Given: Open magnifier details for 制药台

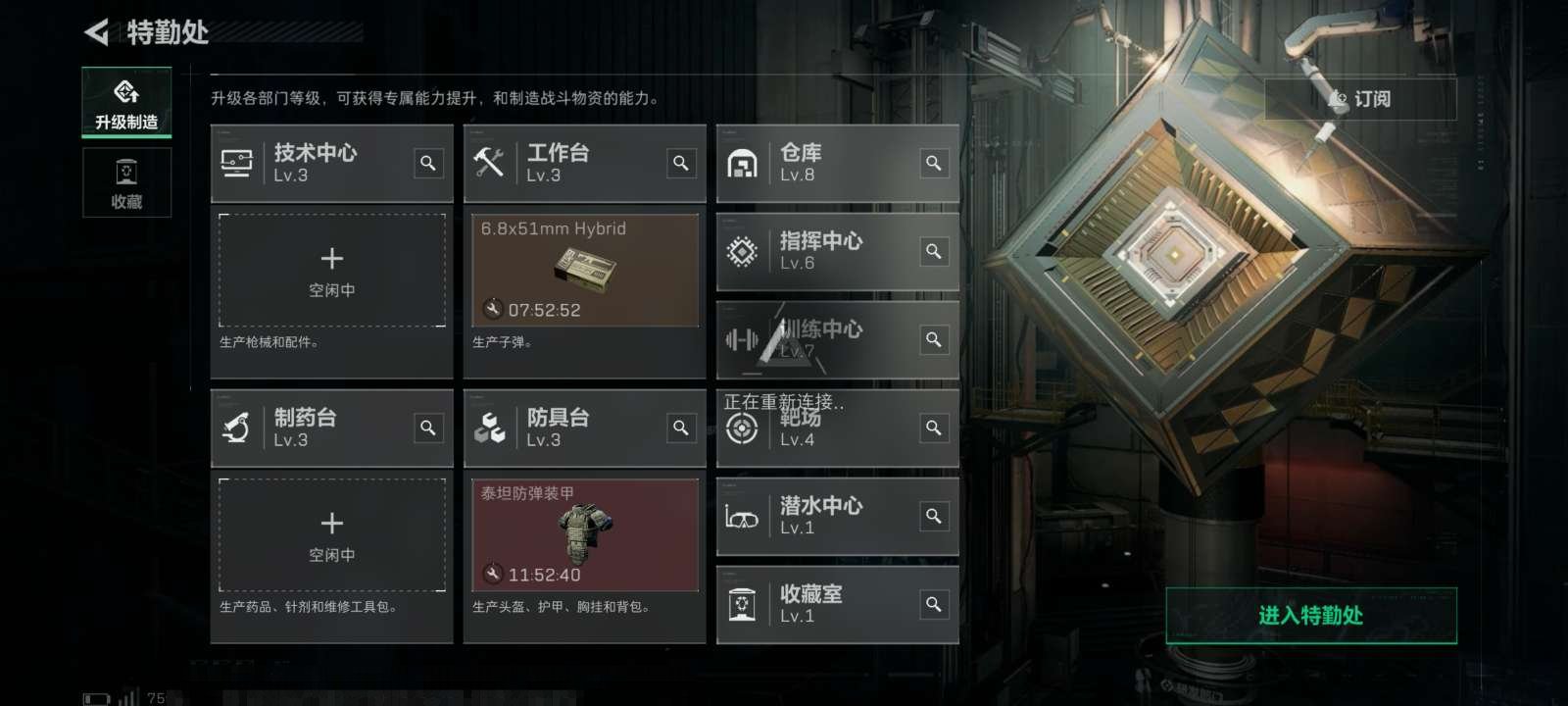Looking at the screenshot, I should coord(428,428).
